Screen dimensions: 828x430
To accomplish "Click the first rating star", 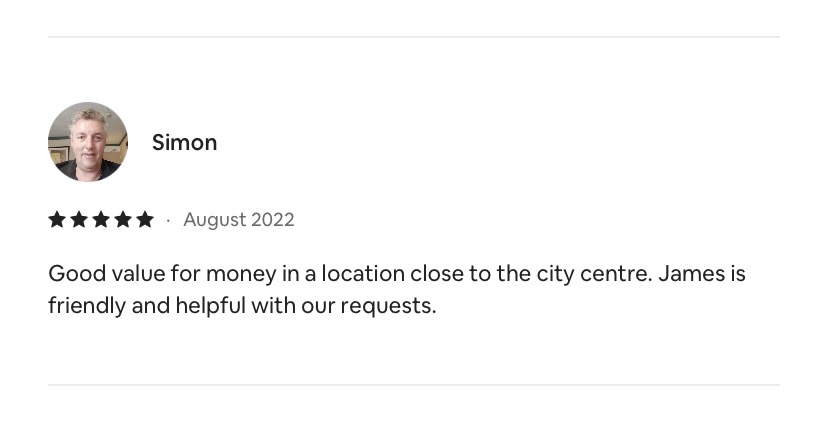I will point(57,219).
